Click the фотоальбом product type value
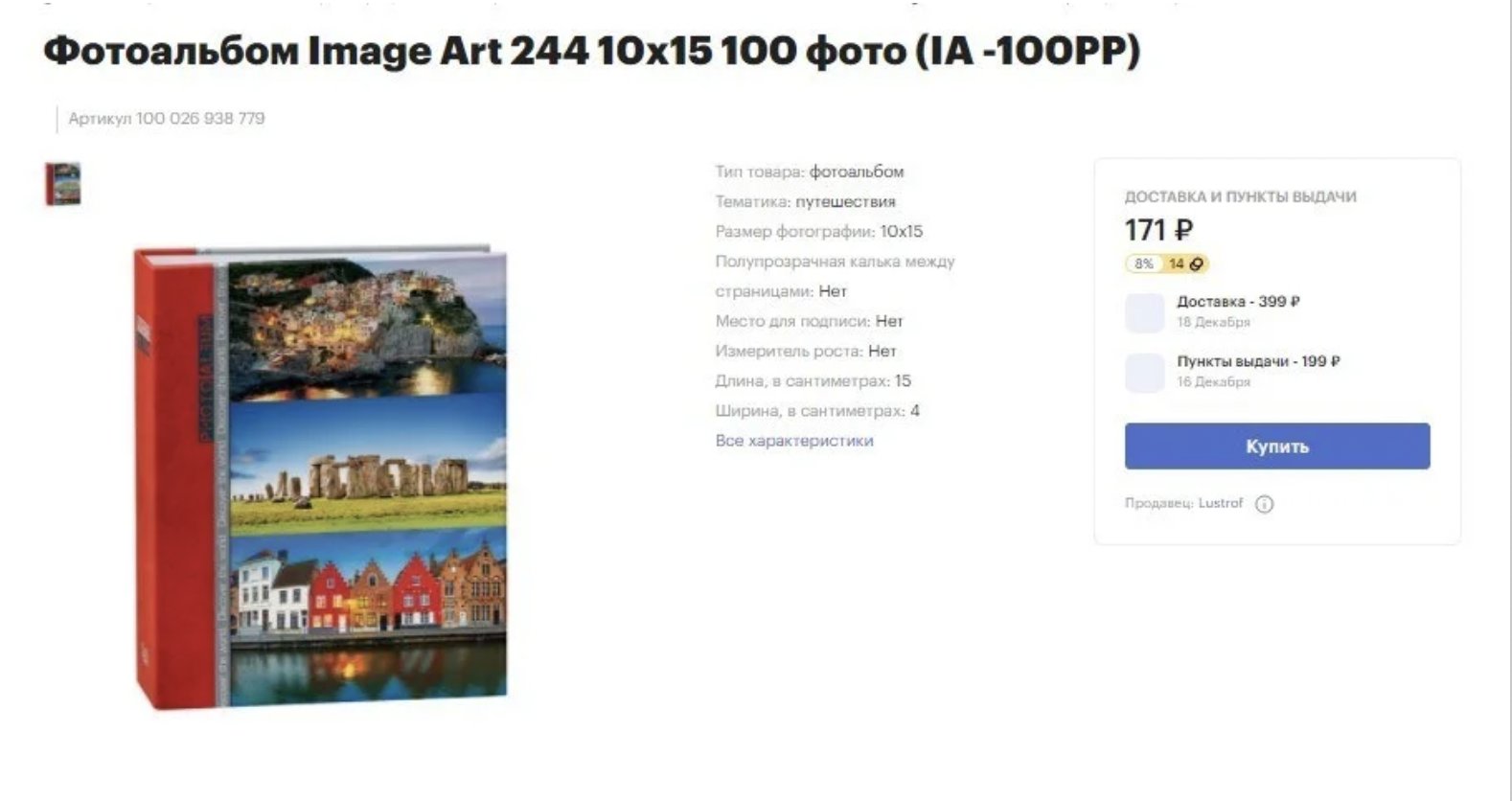 click(857, 172)
